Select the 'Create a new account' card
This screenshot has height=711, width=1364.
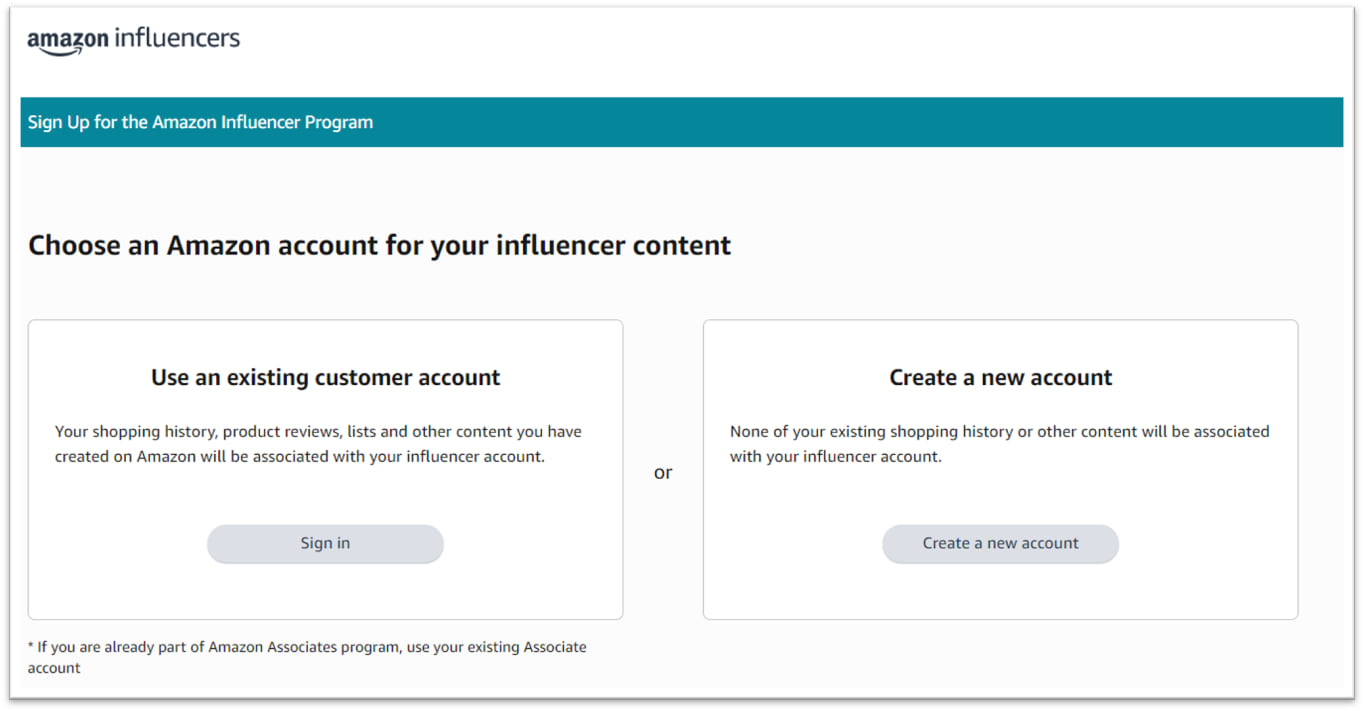(999, 468)
